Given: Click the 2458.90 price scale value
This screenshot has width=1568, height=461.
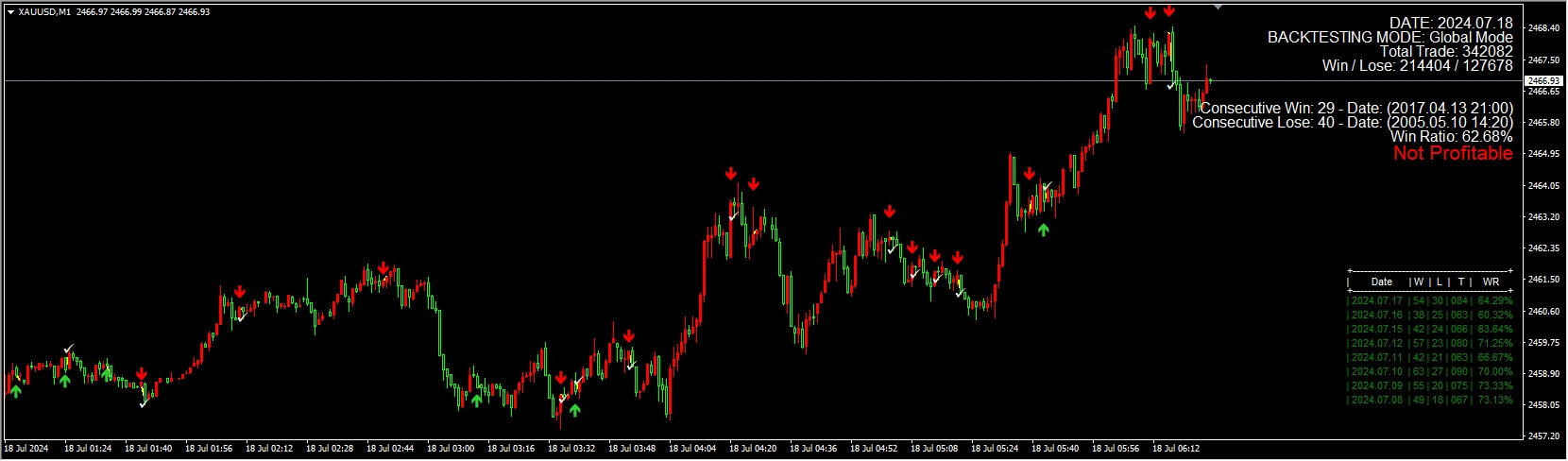Looking at the screenshot, I should pyautogui.click(x=1543, y=373).
